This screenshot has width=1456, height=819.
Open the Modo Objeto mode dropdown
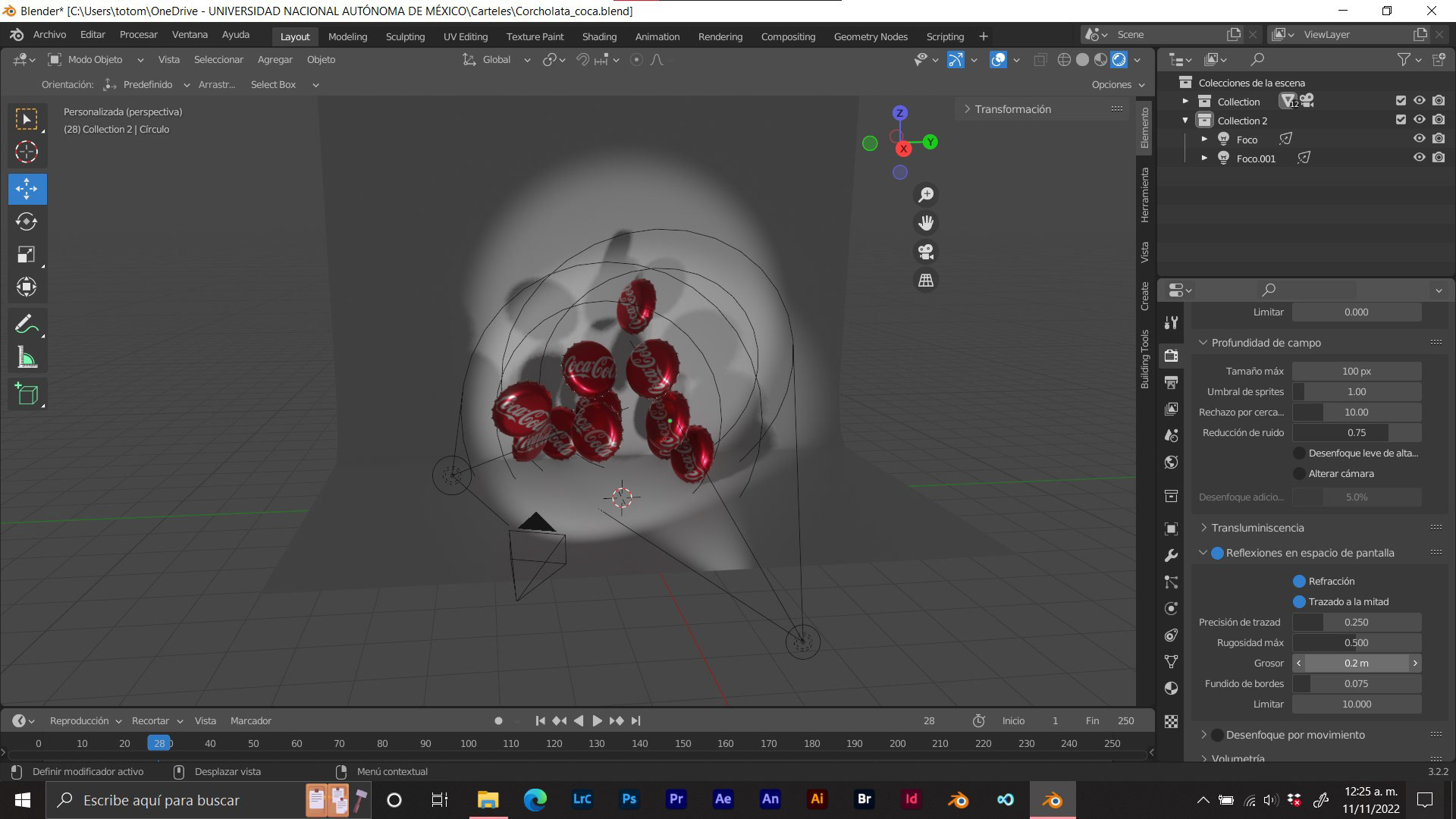pos(96,60)
